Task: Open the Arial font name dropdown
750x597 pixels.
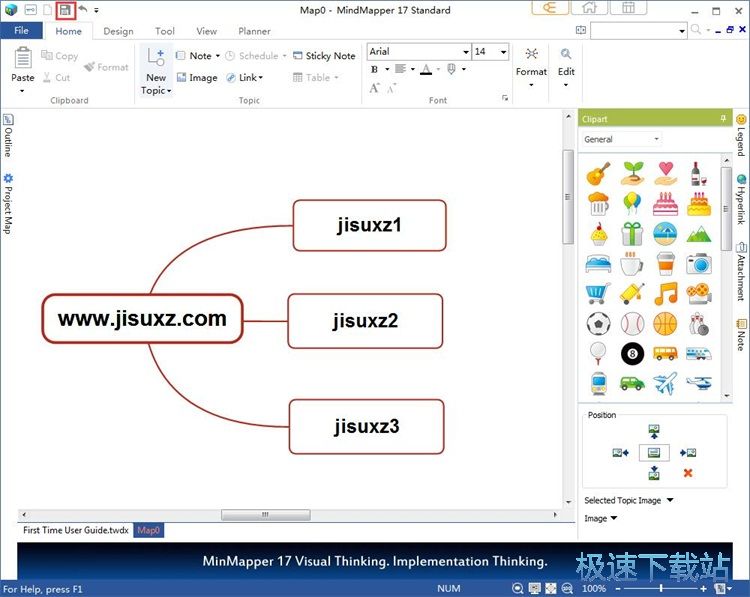Action: pyautogui.click(x=465, y=52)
